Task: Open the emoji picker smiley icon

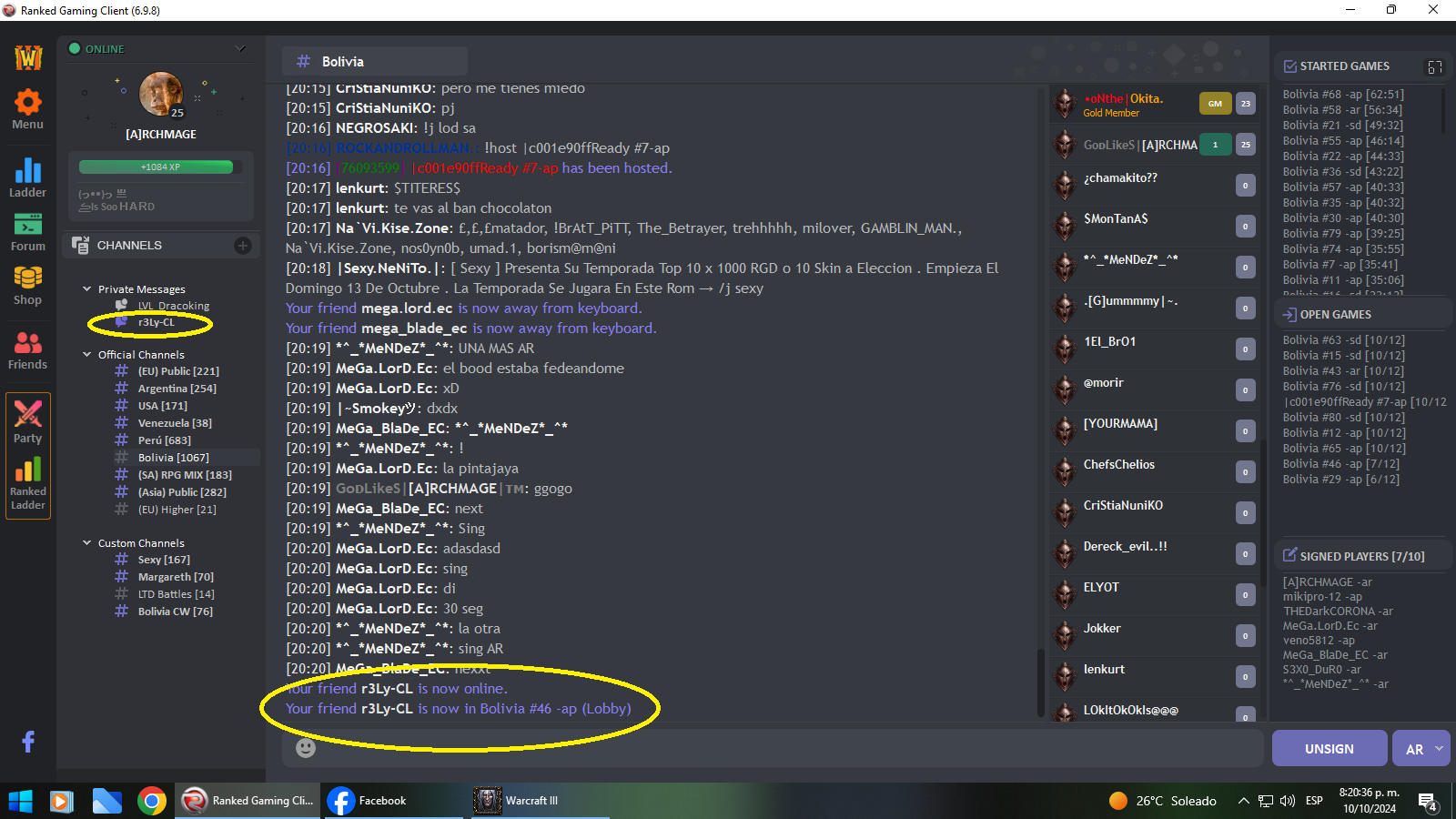Action: pos(306,748)
